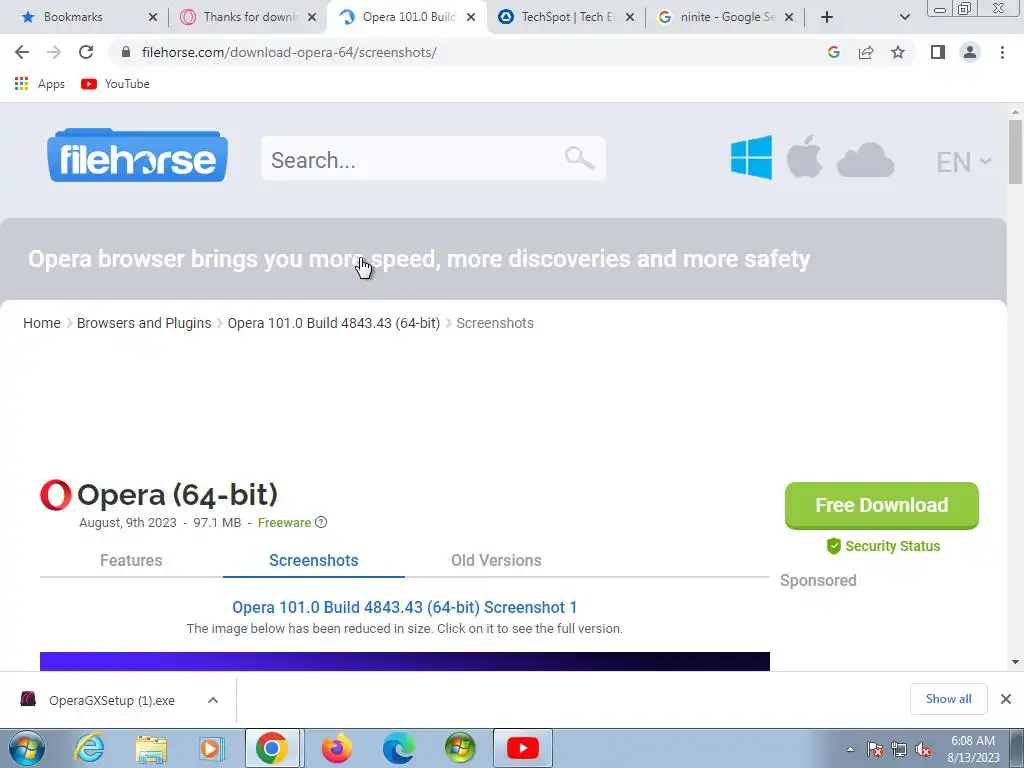Click the FileHorse logo

click(137, 155)
